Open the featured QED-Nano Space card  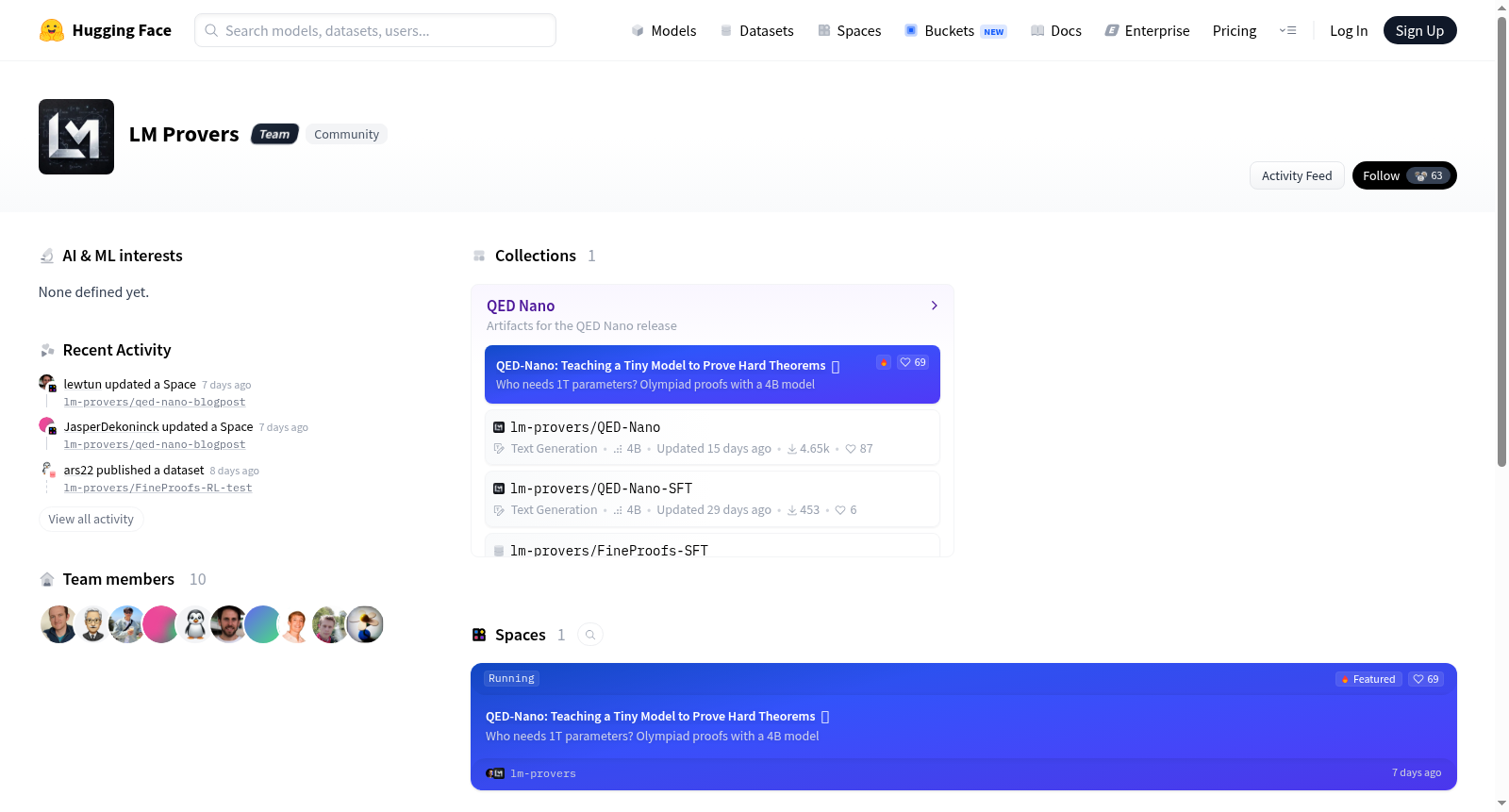click(x=964, y=726)
